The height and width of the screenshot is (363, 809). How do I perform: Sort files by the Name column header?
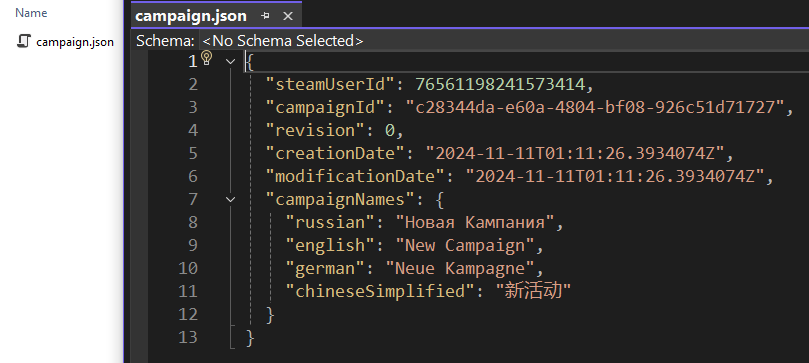31,13
